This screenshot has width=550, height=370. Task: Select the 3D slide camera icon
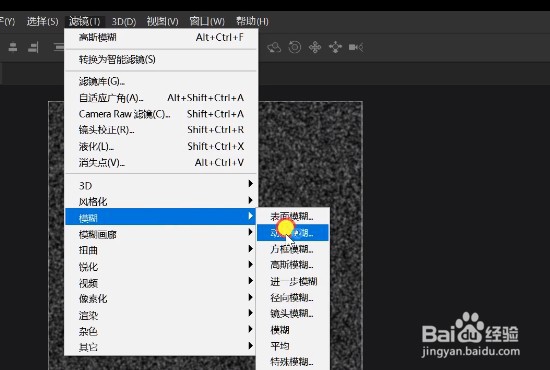[x=335, y=47]
